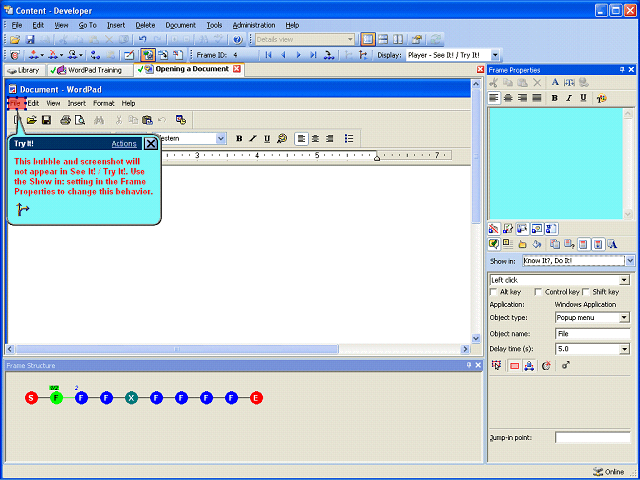Click the bold B in WordPad format bar

point(239,139)
